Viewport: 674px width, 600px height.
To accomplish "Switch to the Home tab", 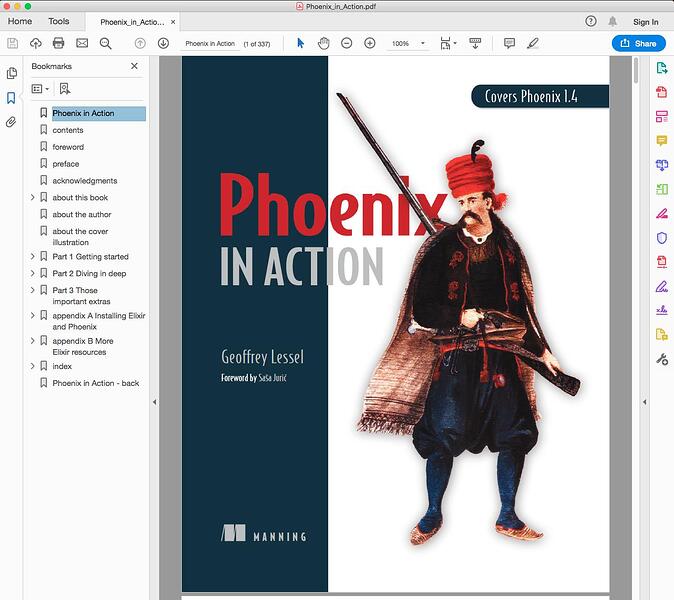I will (x=20, y=21).
